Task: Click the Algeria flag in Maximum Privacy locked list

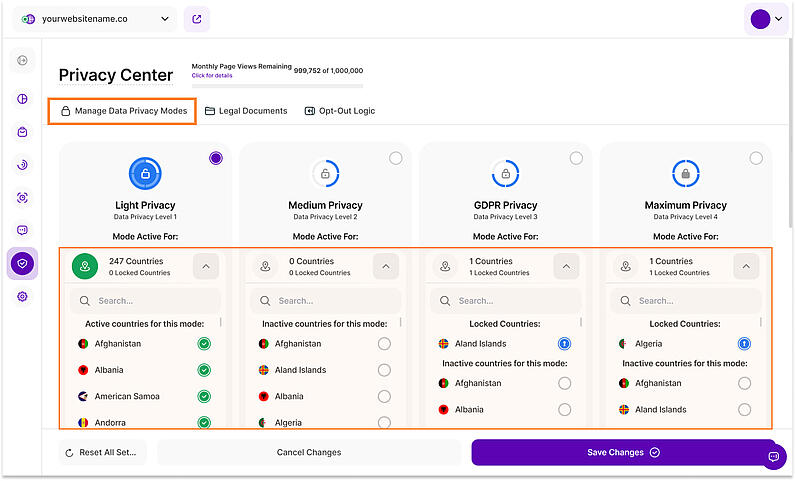Action: [x=624, y=344]
